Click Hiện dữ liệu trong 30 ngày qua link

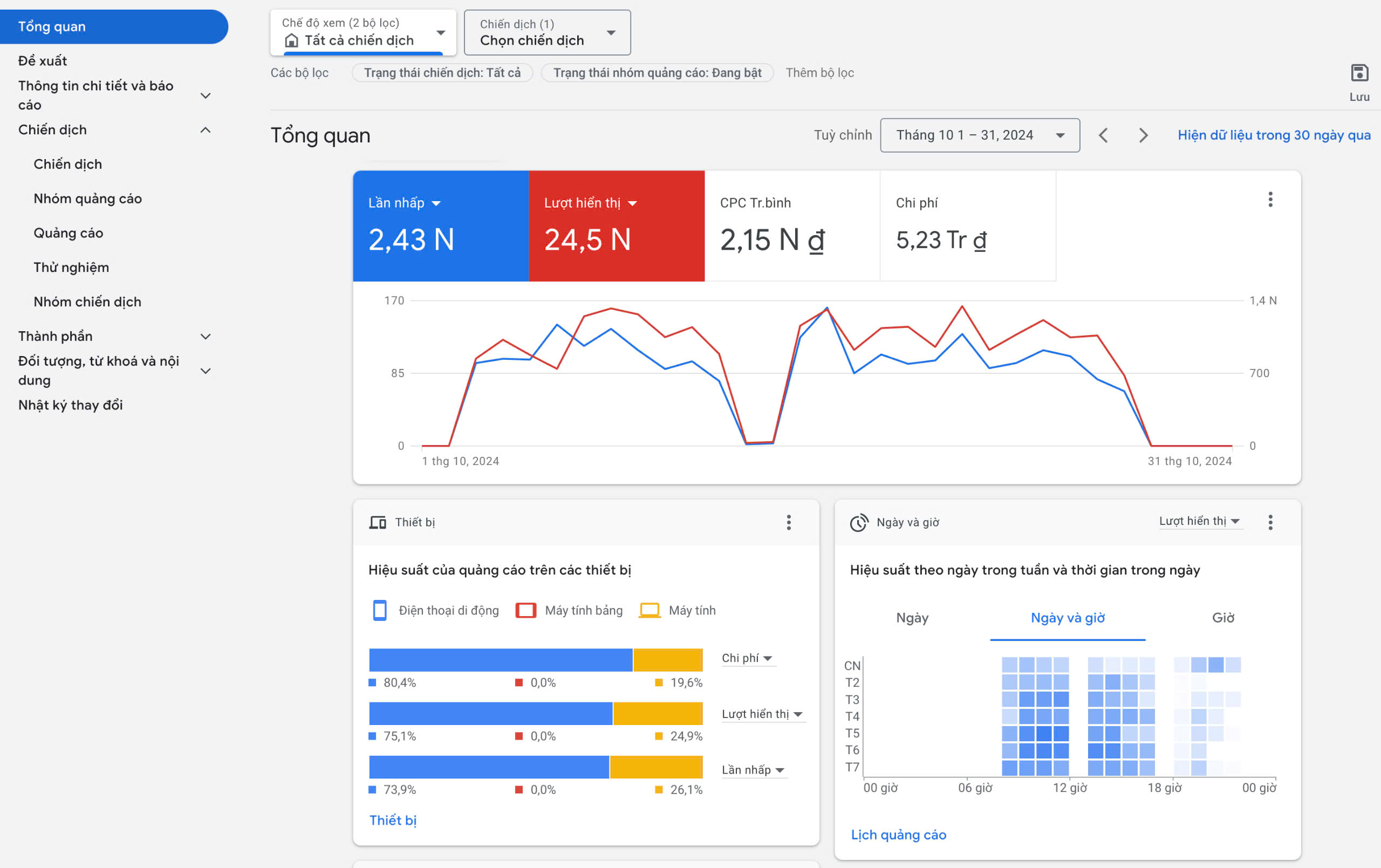[1274, 135]
